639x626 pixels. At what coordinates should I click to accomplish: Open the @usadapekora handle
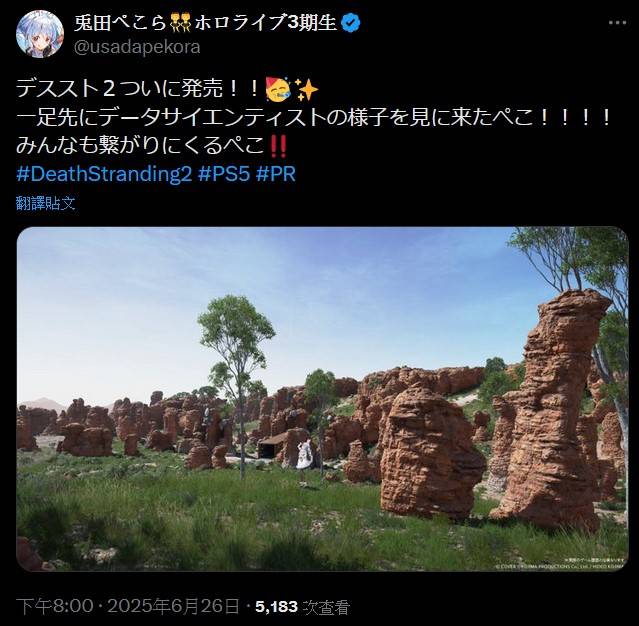(137, 47)
